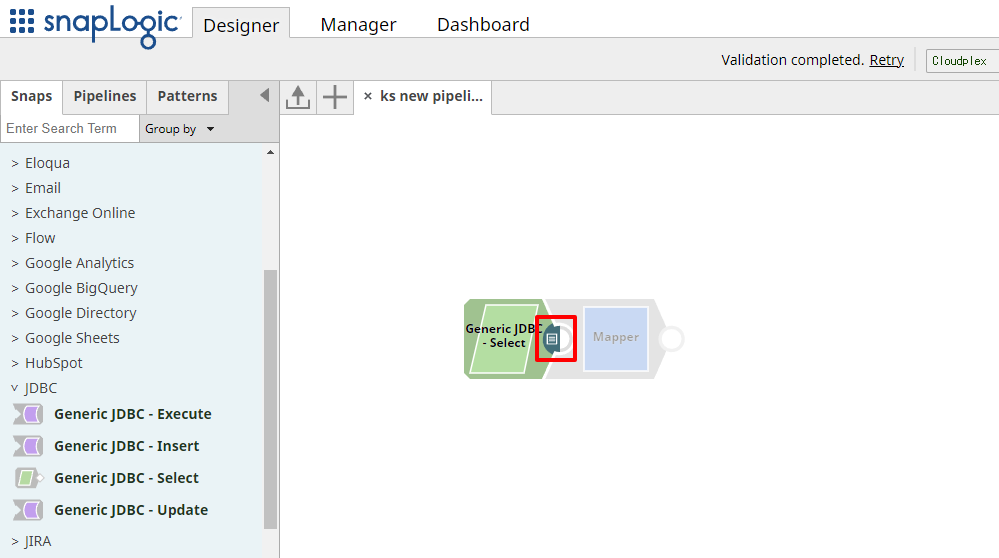Click the Mapper snap output connector circle
999x558 pixels.
671,339
